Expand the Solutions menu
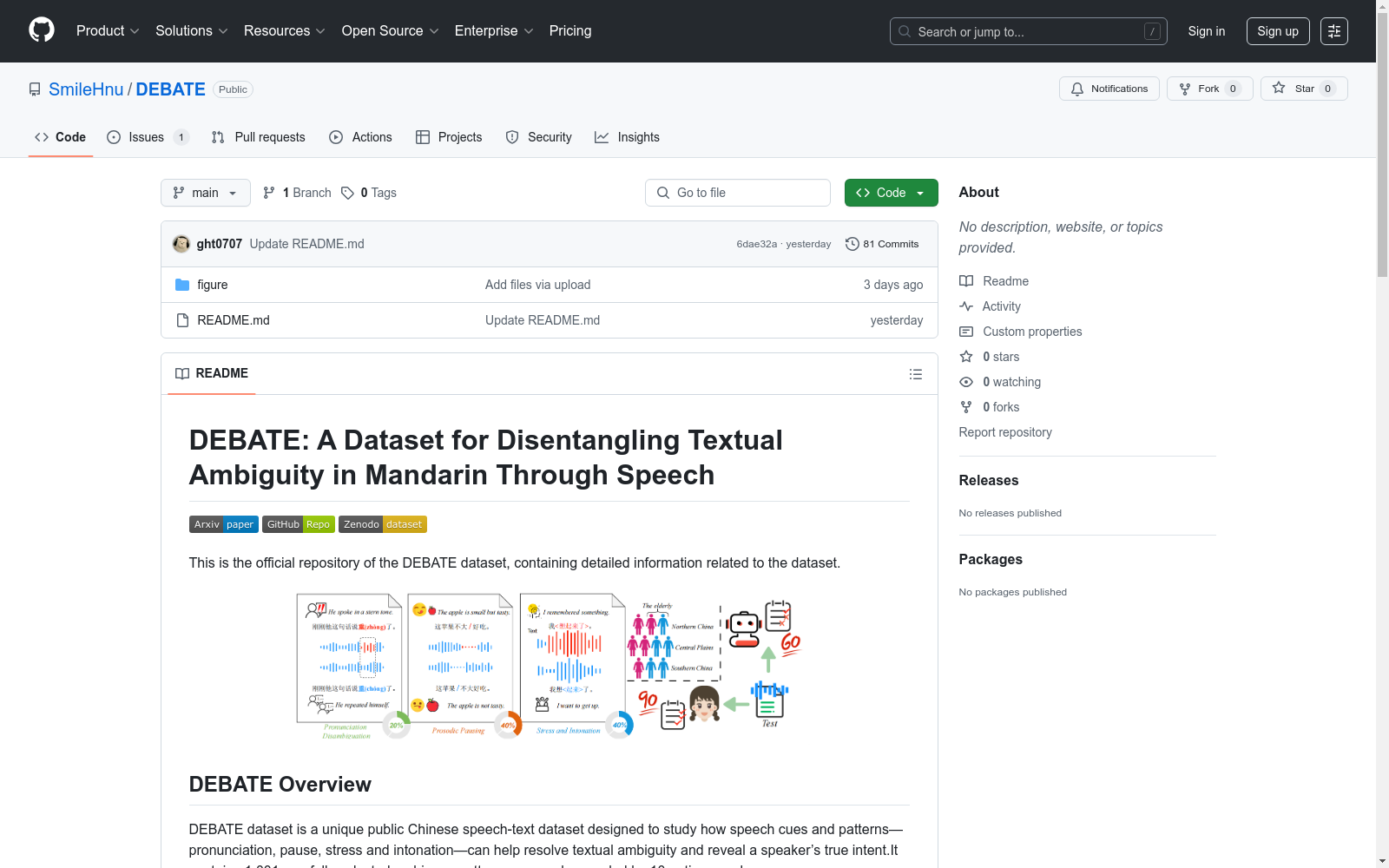The width and height of the screenshot is (1389, 868). pos(192,31)
